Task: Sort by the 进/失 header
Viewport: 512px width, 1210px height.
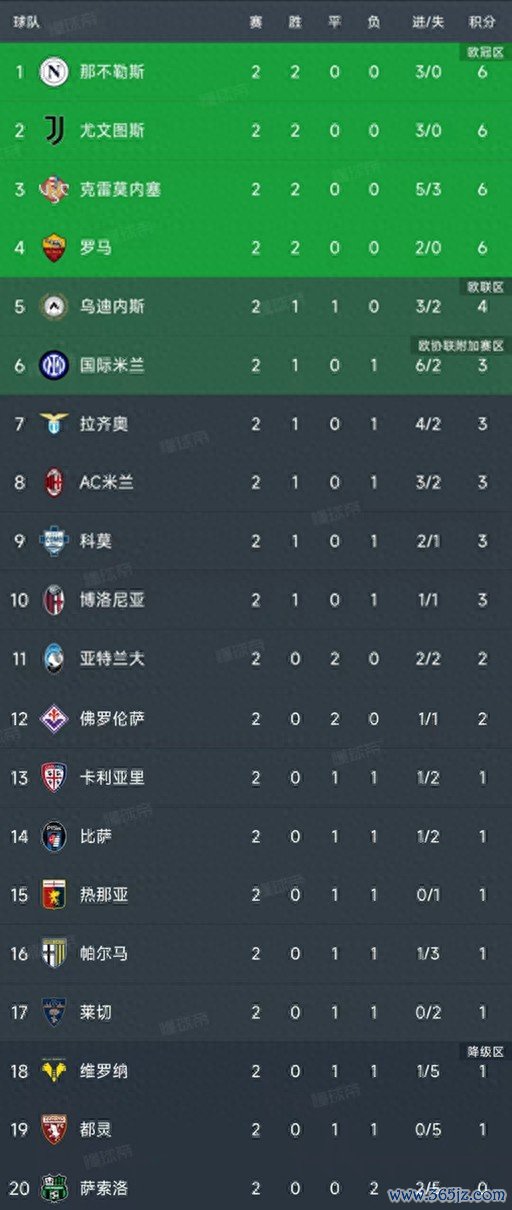Action: [x=427, y=22]
